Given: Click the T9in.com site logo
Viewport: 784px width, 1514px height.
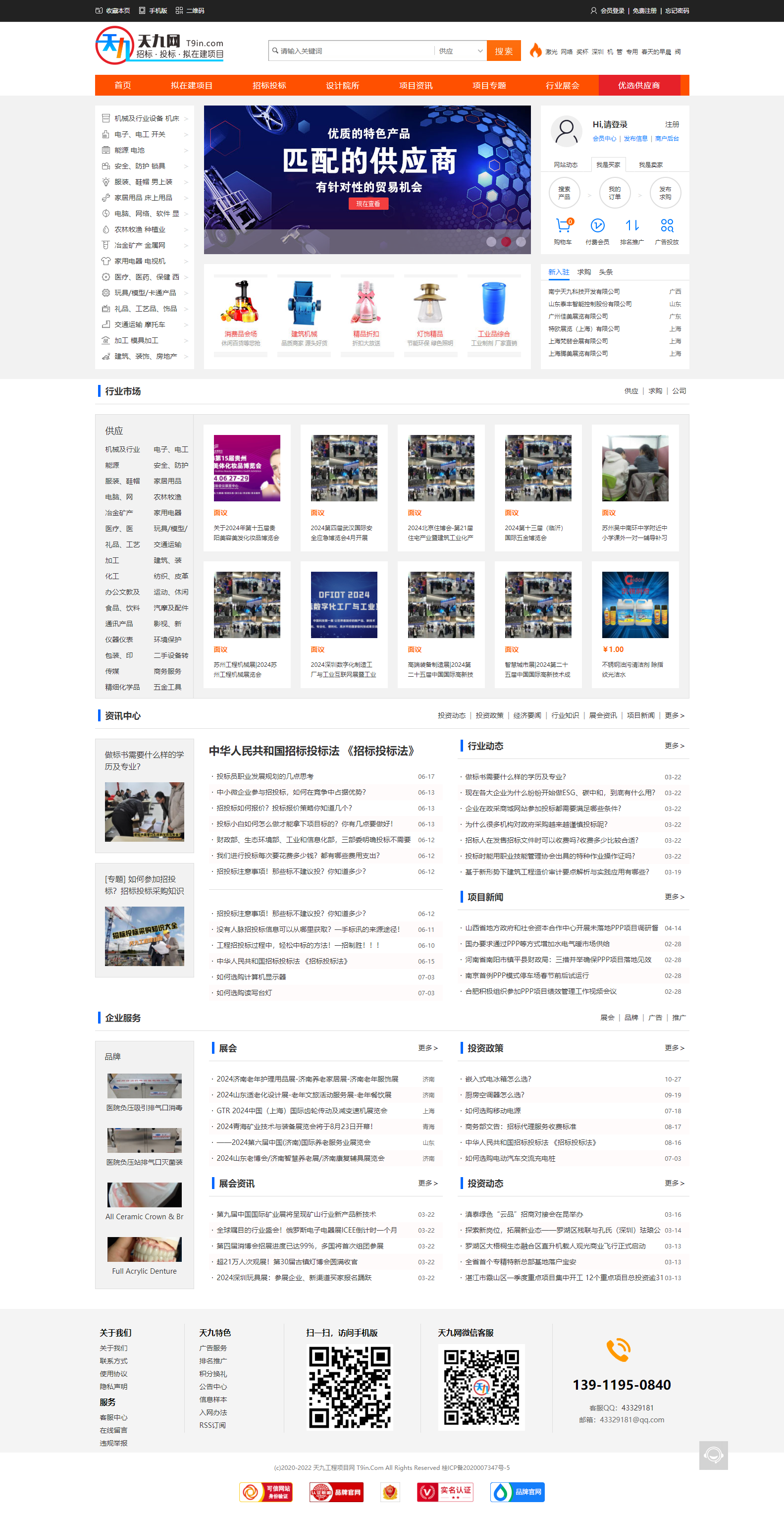Looking at the screenshot, I should (x=160, y=45).
